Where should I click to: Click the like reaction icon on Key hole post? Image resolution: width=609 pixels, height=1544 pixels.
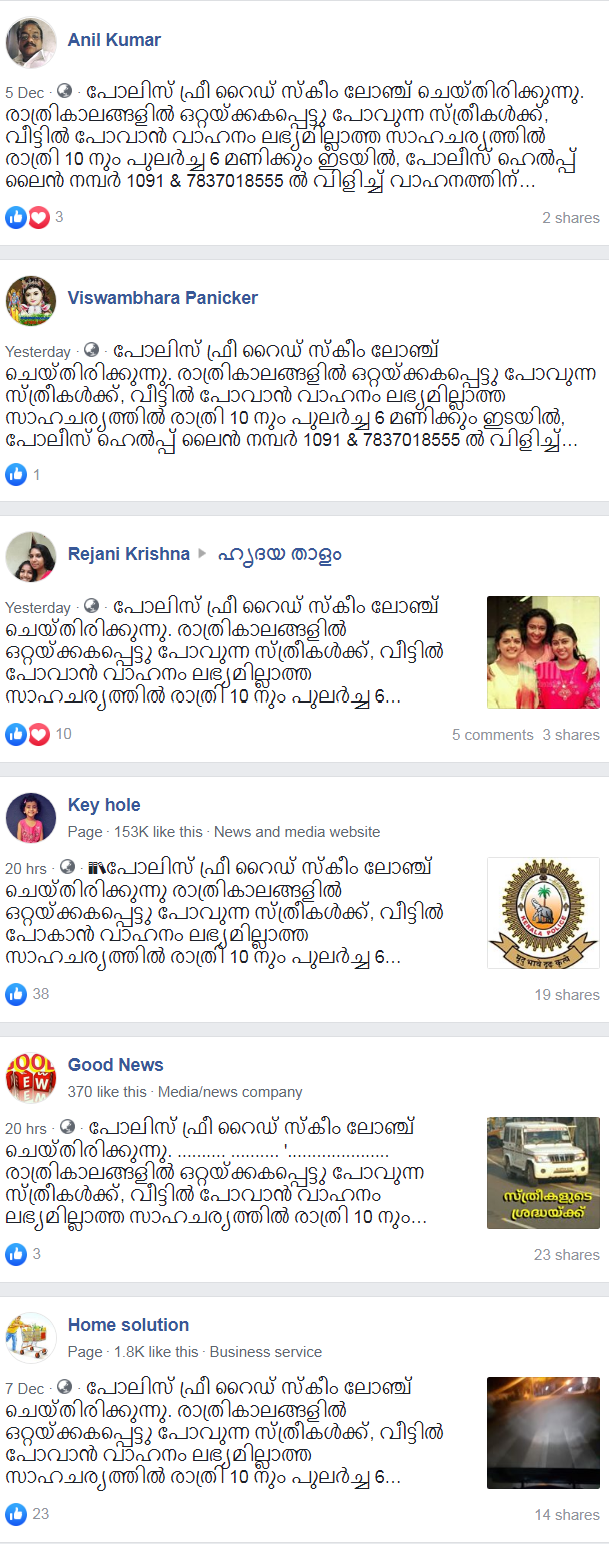coord(16,994)
